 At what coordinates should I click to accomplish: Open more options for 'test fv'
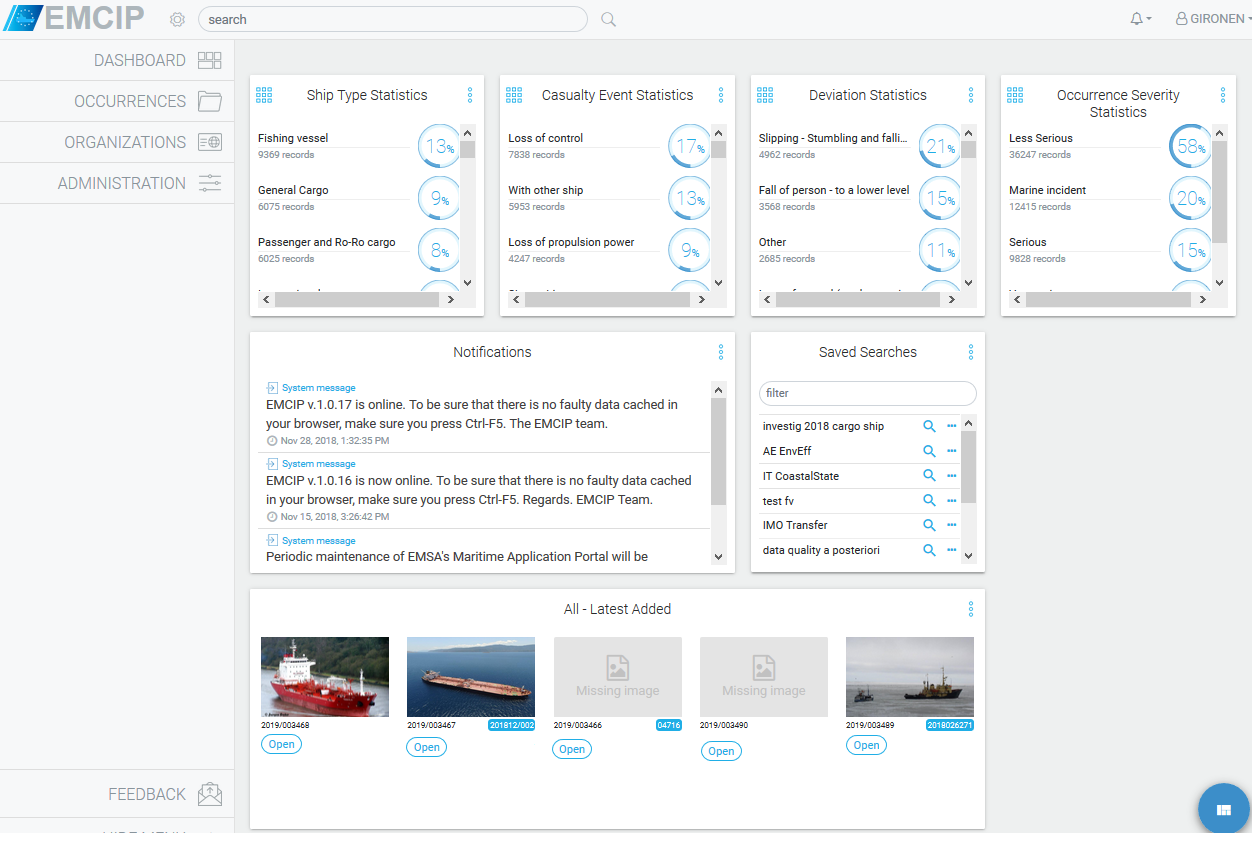(952, 500)
